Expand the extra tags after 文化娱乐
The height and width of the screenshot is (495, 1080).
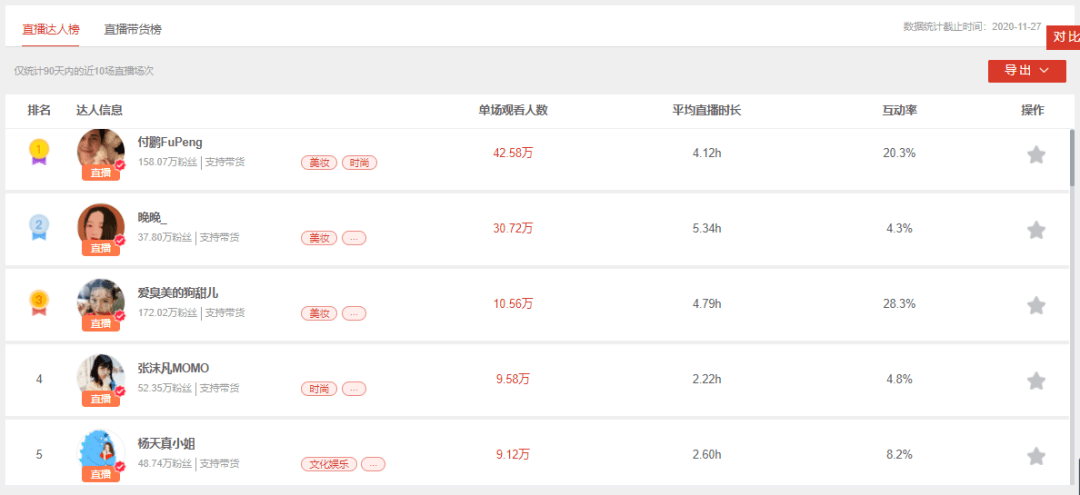373,464
